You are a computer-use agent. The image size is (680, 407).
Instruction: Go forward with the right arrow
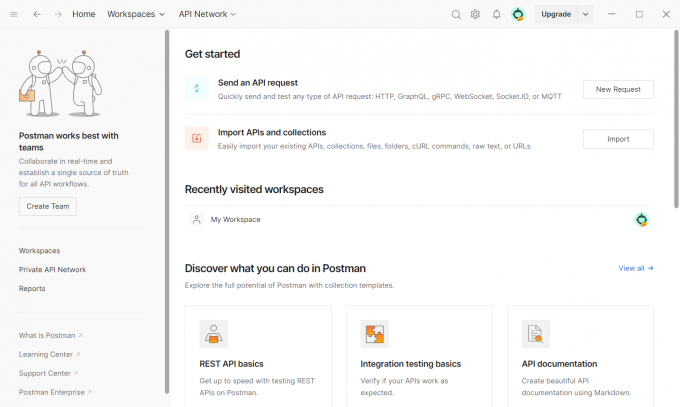pos(58,14)
